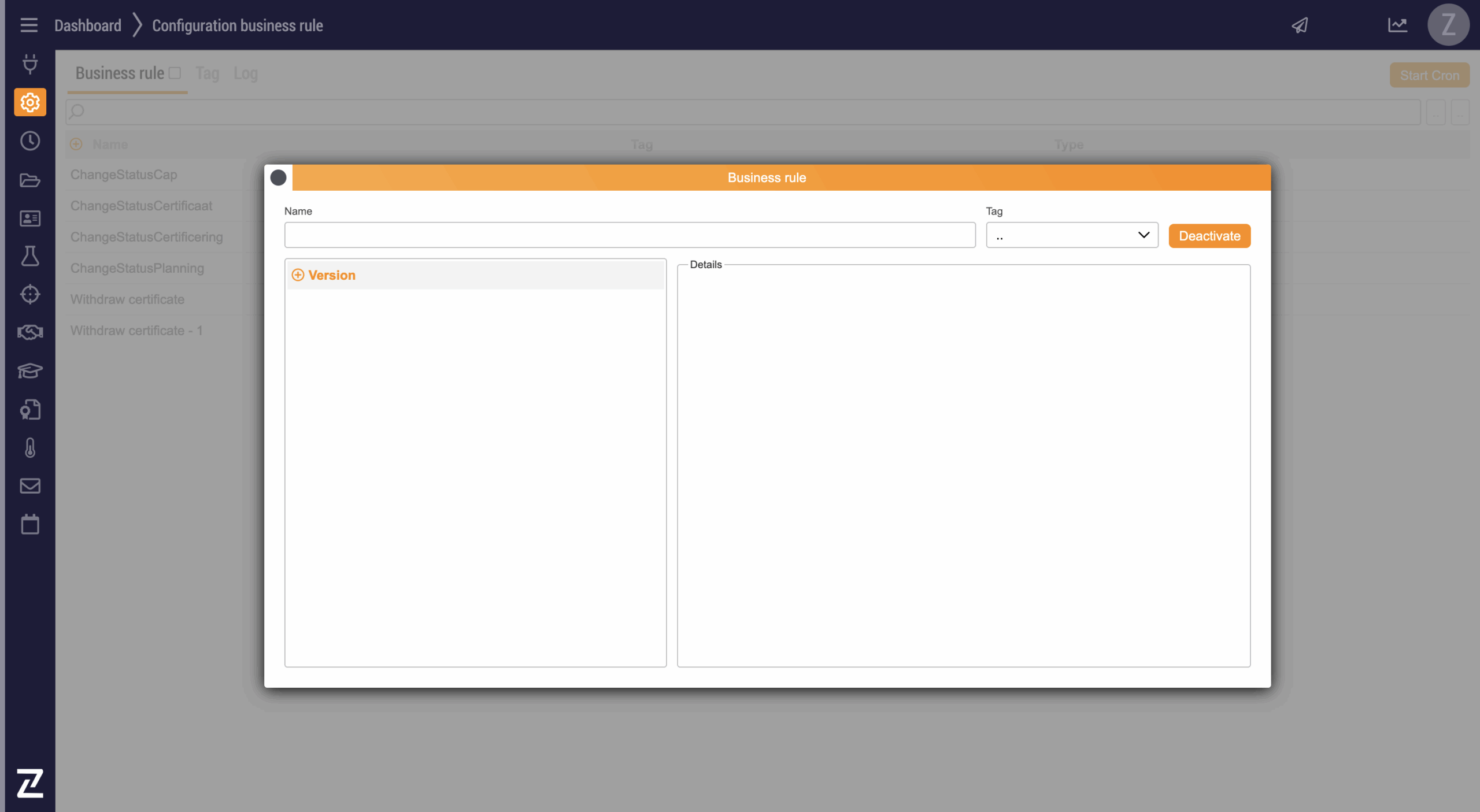Click the envelope mail sidebar icon
This screenshot has width=1480, height=812.
click(x=30, y=486)
